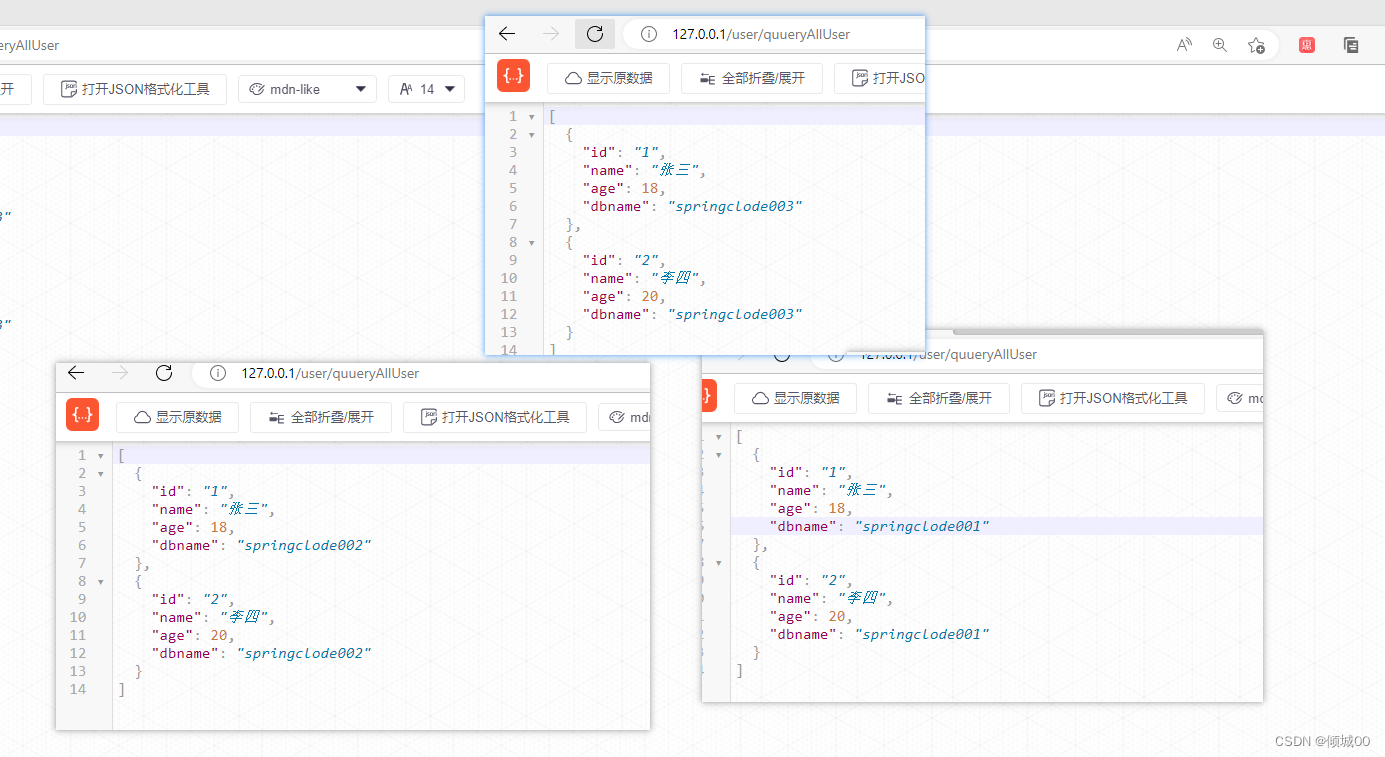Click age value 20 in springclode002 window
Viewport: 1385px width, 757px height.
coord(219,635)
